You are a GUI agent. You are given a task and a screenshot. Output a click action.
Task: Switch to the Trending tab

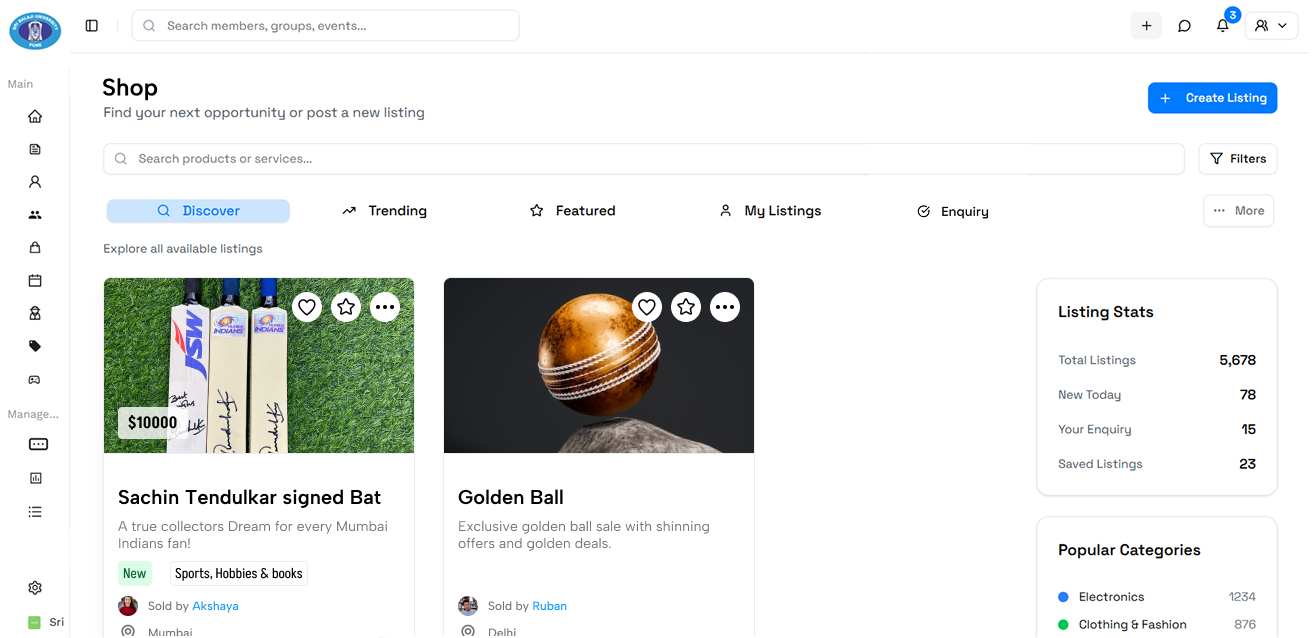coord(384,211)
